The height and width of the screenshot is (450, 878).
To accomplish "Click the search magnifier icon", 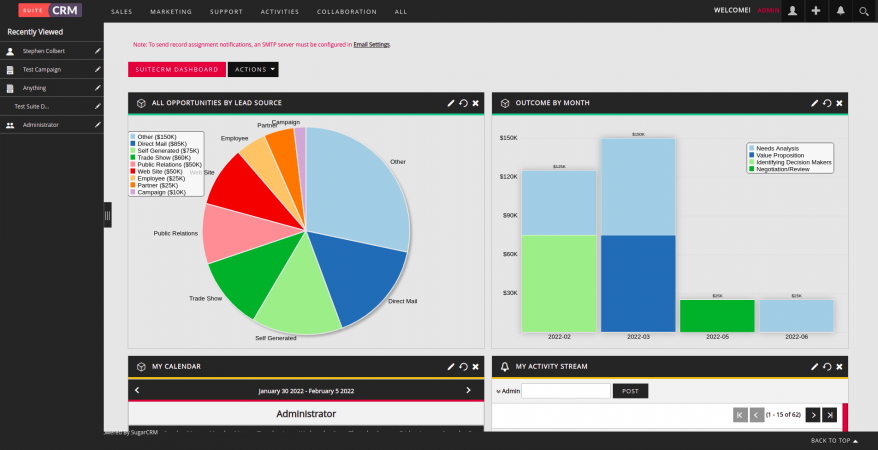I will (864, 11).
